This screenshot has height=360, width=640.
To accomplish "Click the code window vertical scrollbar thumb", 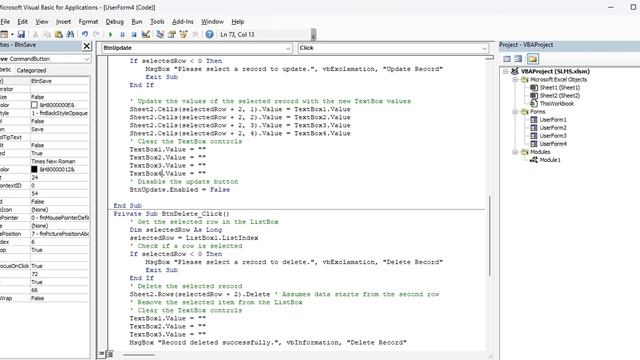I will 489,236.
